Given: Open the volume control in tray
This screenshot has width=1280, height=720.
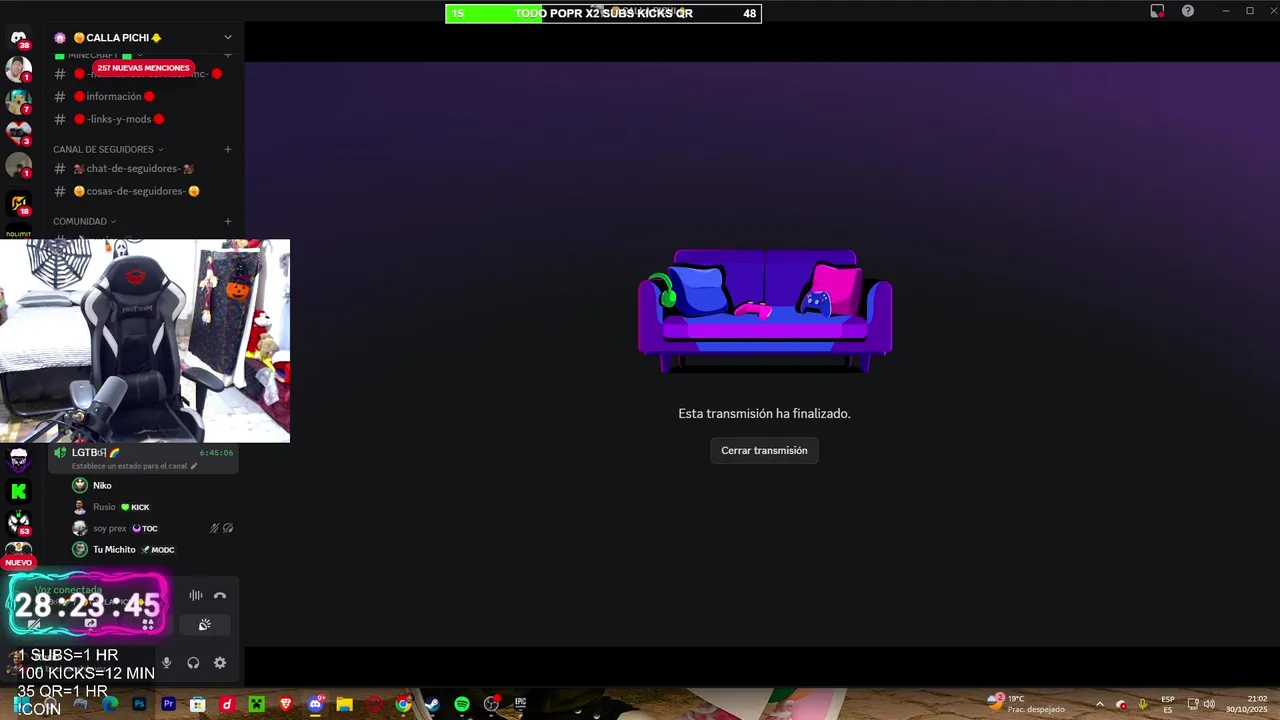Looking at the screenshot, I should (x=1209, y=704).
